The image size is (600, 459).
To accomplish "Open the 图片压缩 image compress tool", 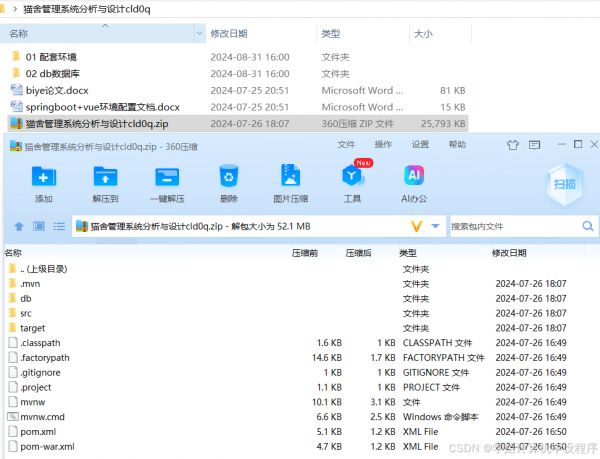I will pos(290,175).
